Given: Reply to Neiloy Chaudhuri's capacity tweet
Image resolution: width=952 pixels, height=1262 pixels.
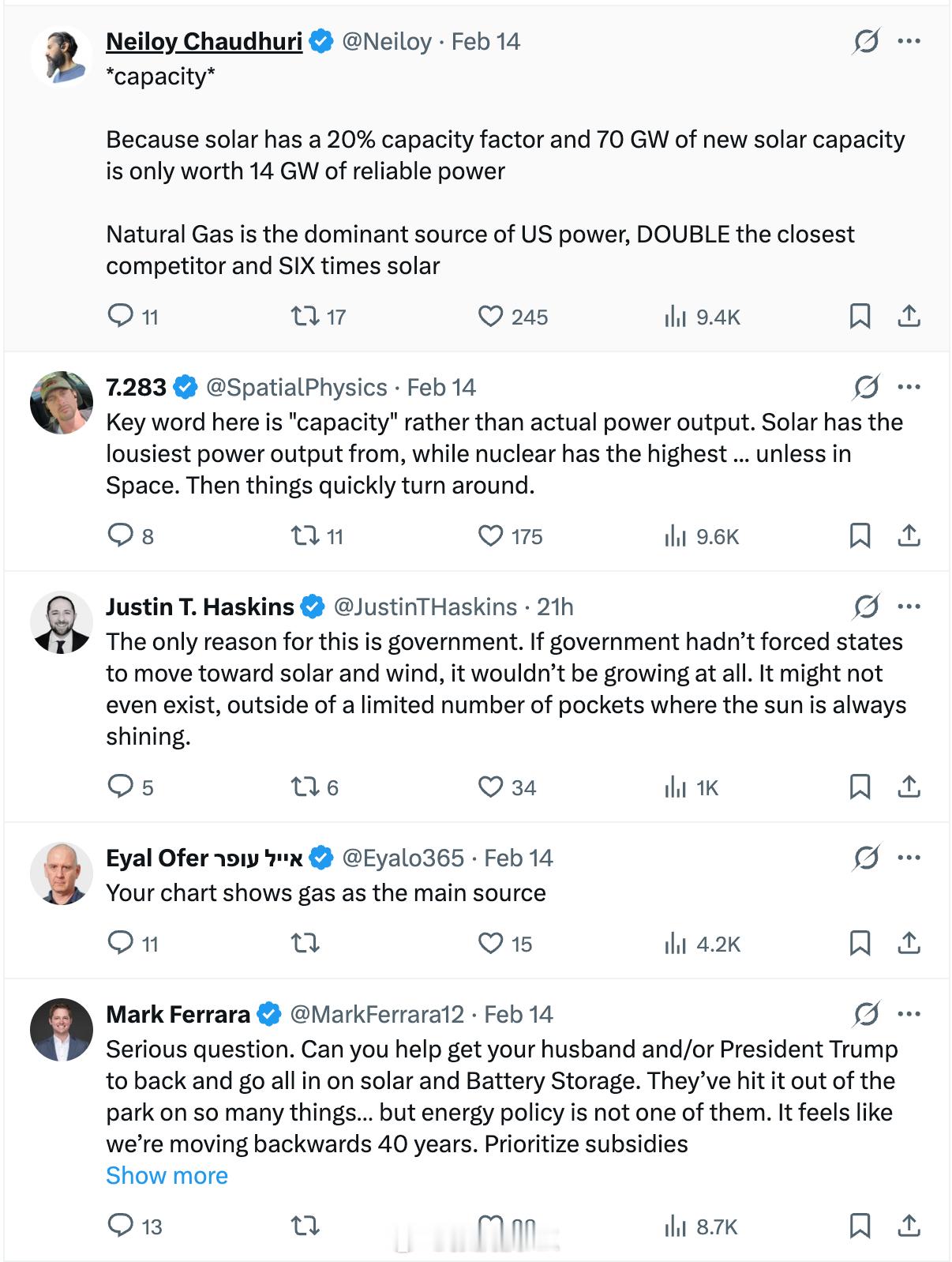Looking at the screenshot, I should pos(121,316).
